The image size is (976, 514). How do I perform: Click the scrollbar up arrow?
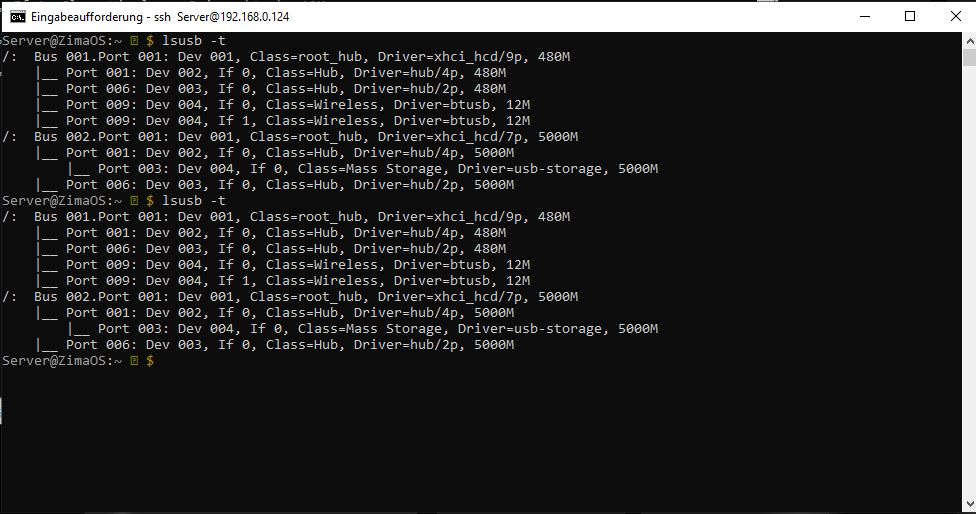click(967, 40)
